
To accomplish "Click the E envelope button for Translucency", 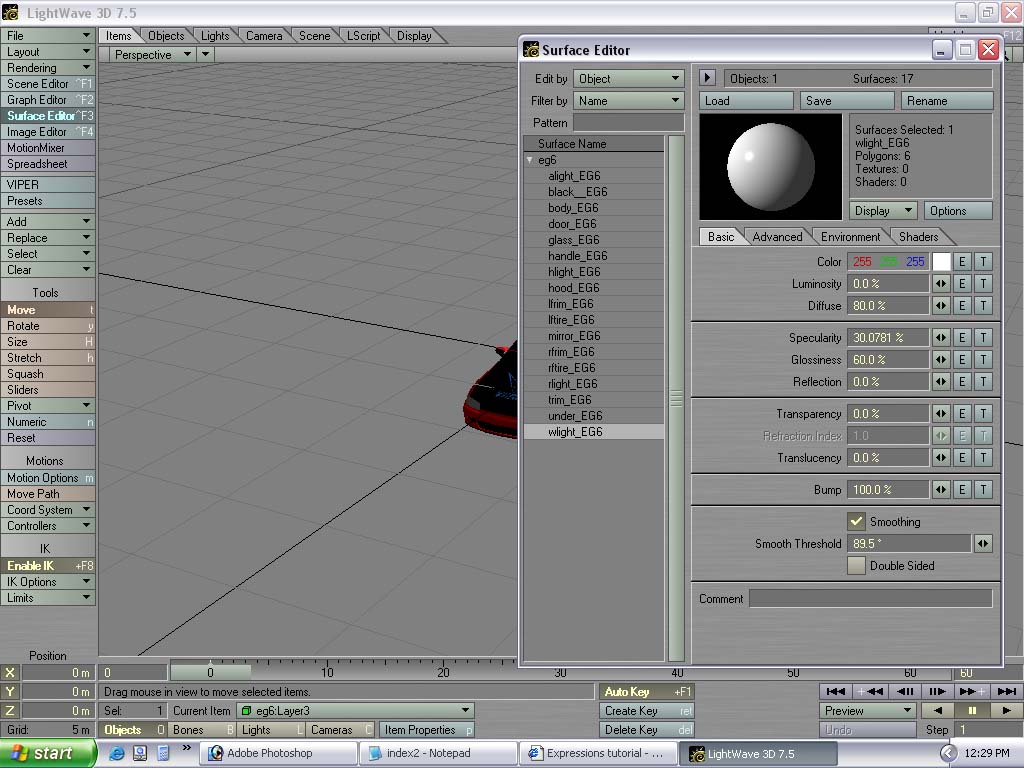I will (962, 458).
